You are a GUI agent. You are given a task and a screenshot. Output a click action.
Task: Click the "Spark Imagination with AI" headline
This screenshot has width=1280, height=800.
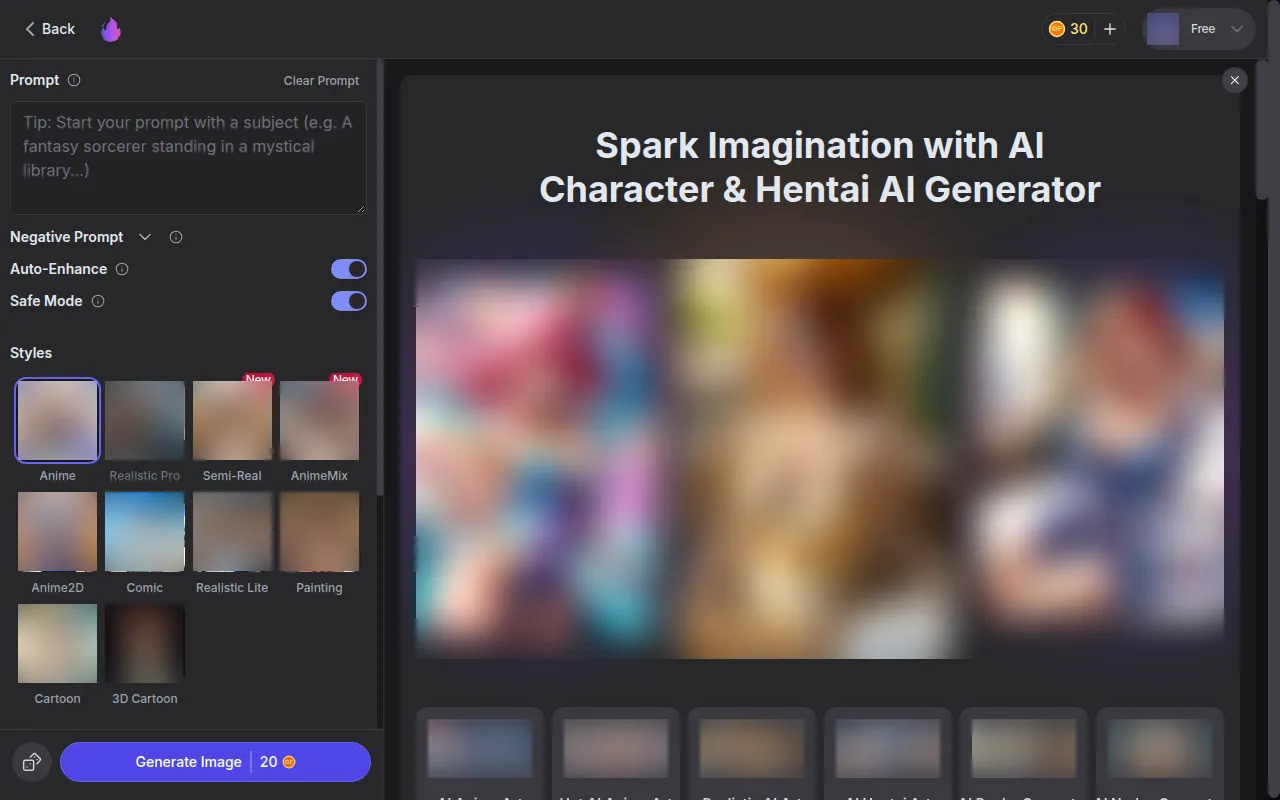coord(820,146)
